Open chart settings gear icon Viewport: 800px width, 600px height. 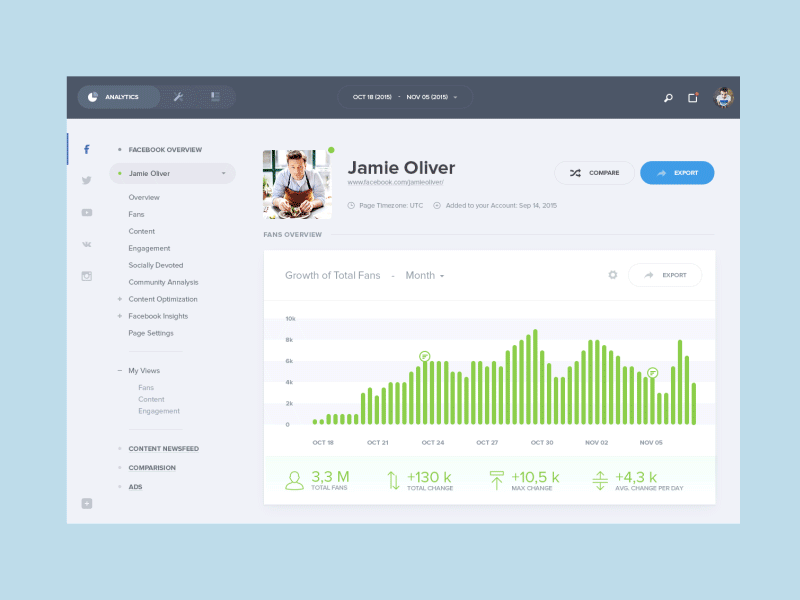[x=612, y=275]
